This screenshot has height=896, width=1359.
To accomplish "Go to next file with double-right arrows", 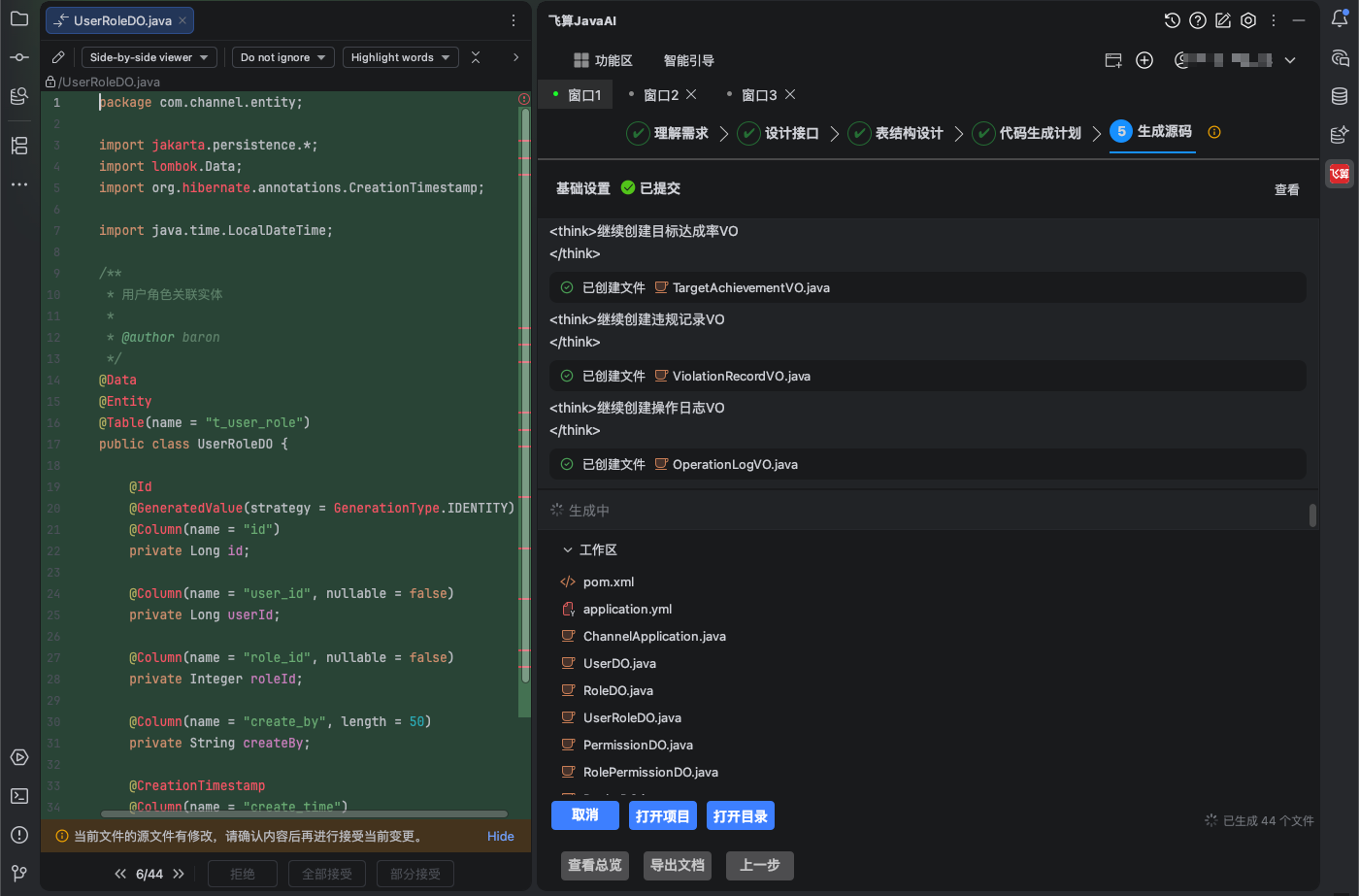I will click(179, 874).
